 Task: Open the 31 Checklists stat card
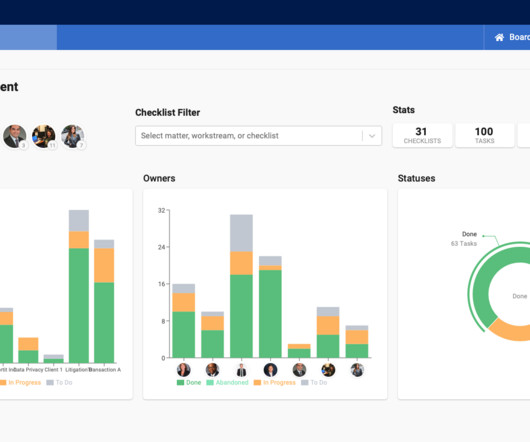pyautogui.click(x=422, y=136)
